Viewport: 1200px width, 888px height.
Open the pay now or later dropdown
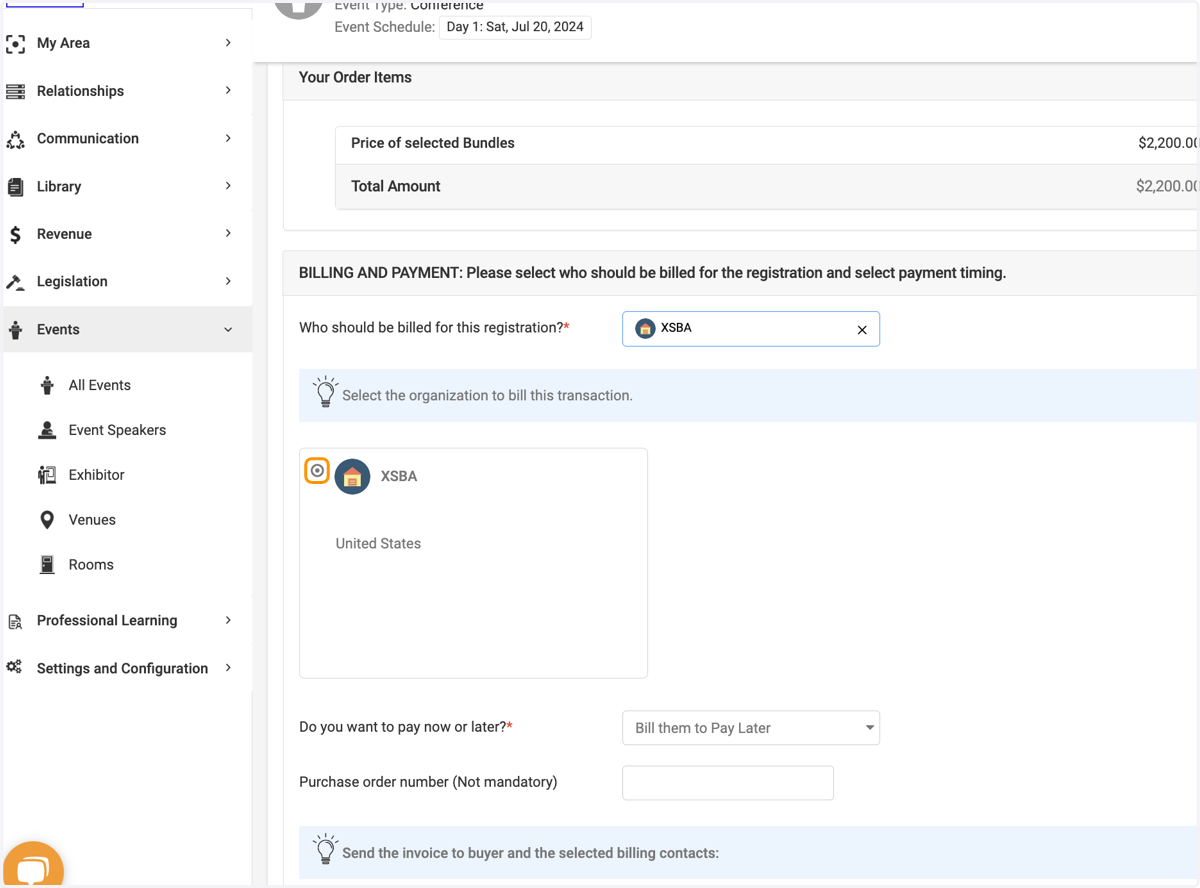click(x=751, y=728)
